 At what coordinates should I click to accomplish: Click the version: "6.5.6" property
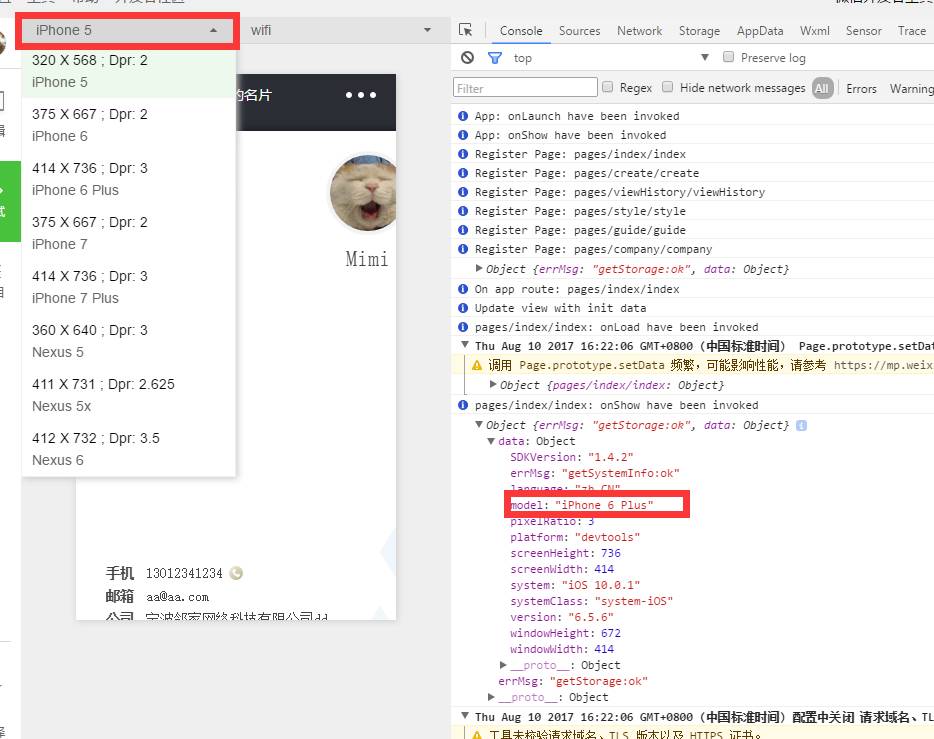[561, 617]
